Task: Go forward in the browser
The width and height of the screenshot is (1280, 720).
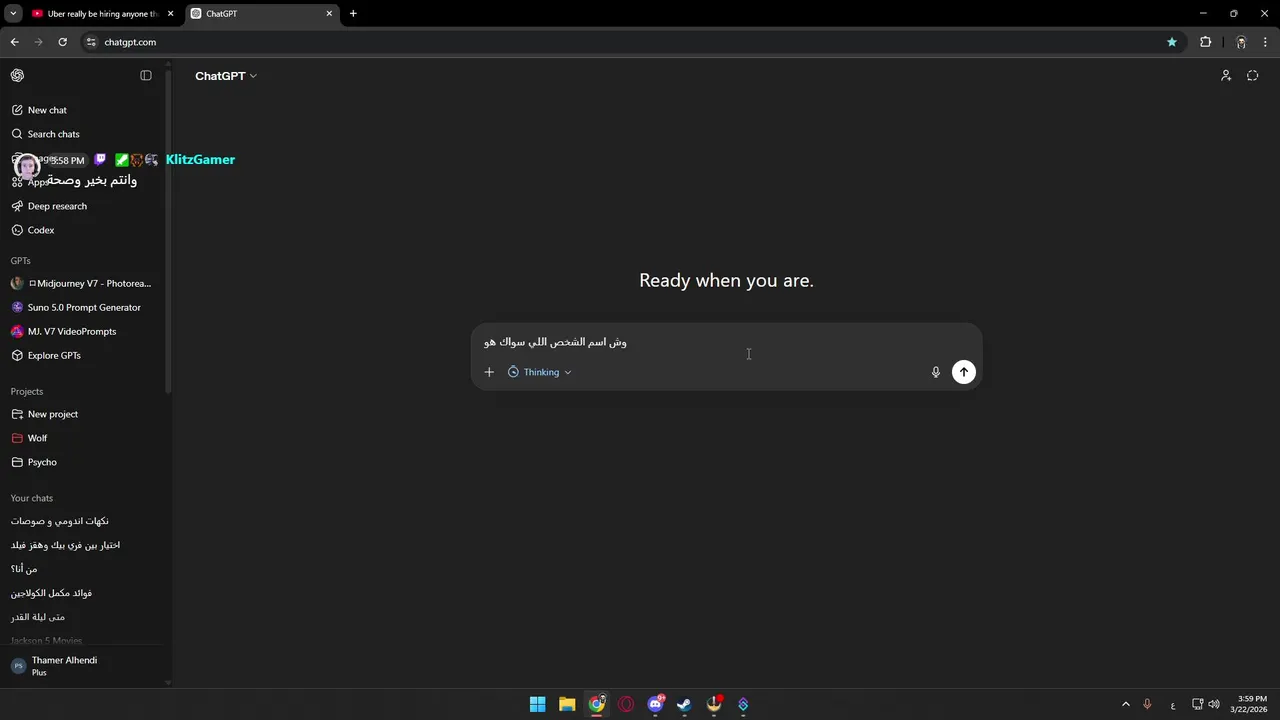Action: click(x=38, y=42)
